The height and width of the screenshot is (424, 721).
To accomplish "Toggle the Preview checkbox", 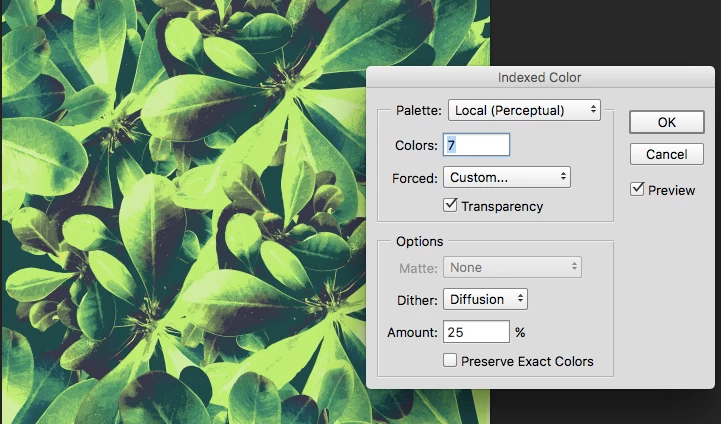I will coord(637,189).
